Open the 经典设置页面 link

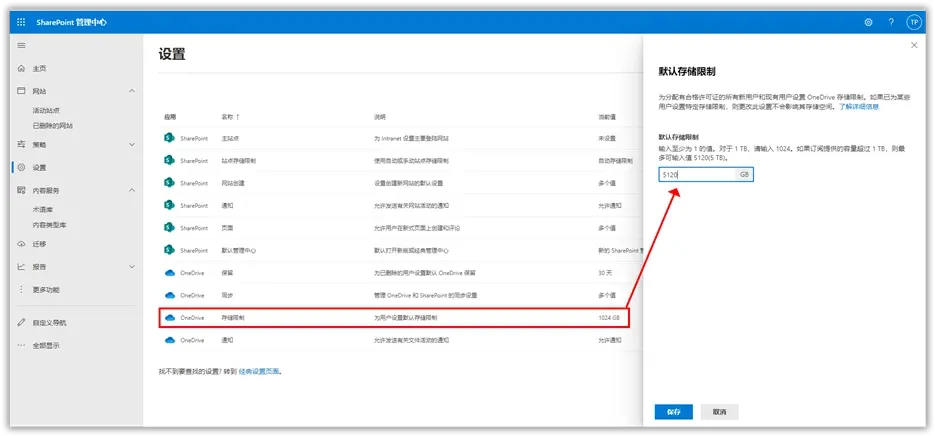(259, 372)
